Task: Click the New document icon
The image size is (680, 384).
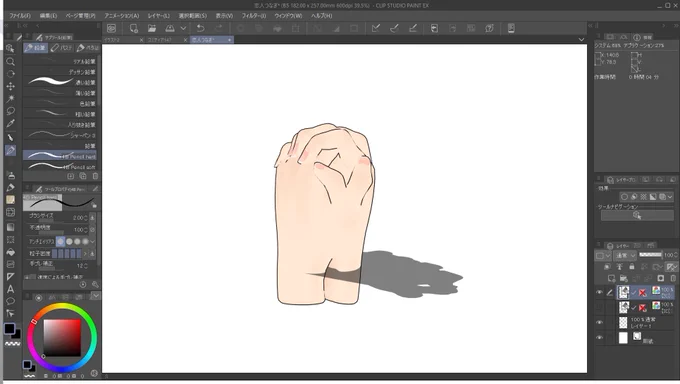Action: click(x=134, y=28)
